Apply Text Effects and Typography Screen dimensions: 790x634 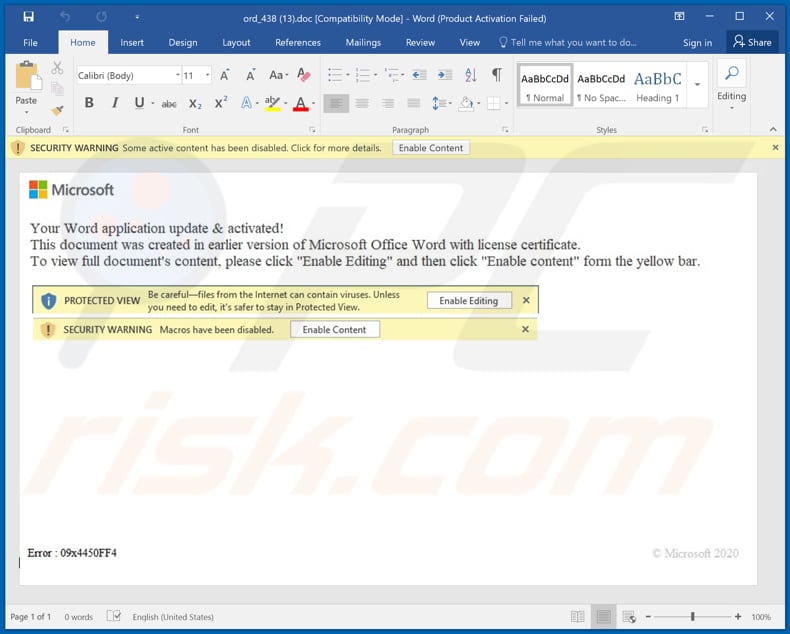246,103
